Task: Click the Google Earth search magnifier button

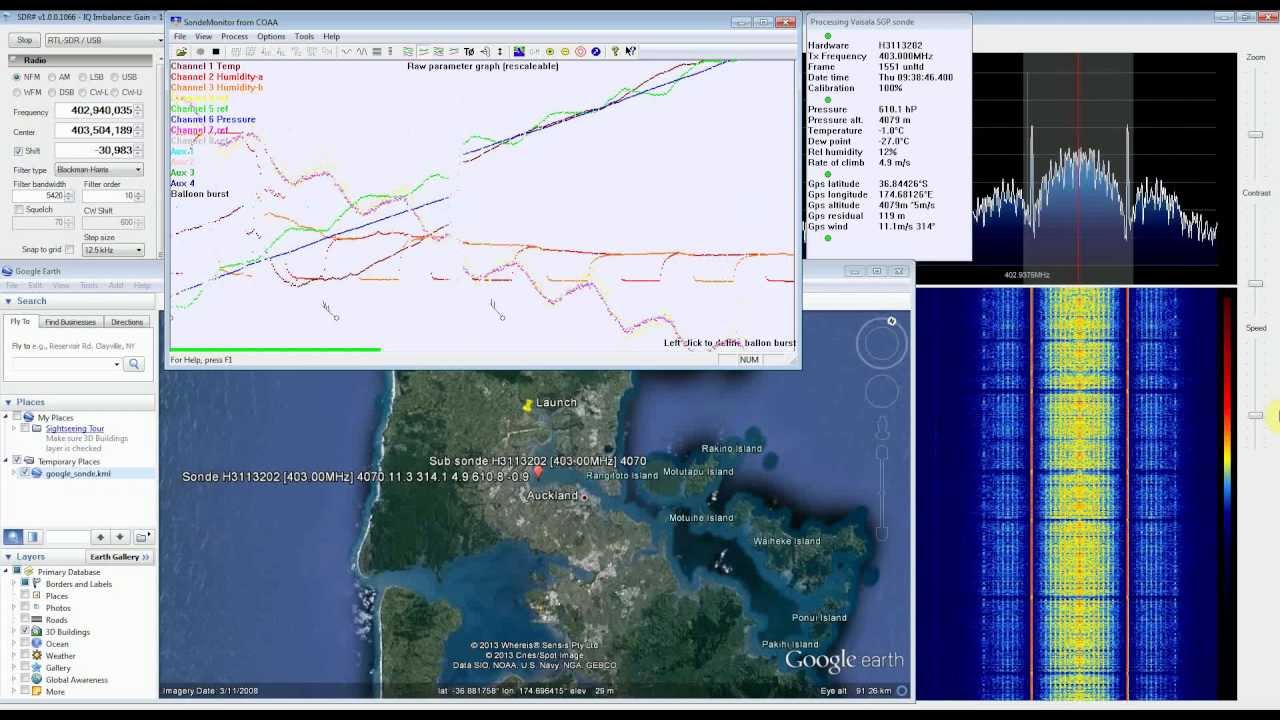Action: 134,365
